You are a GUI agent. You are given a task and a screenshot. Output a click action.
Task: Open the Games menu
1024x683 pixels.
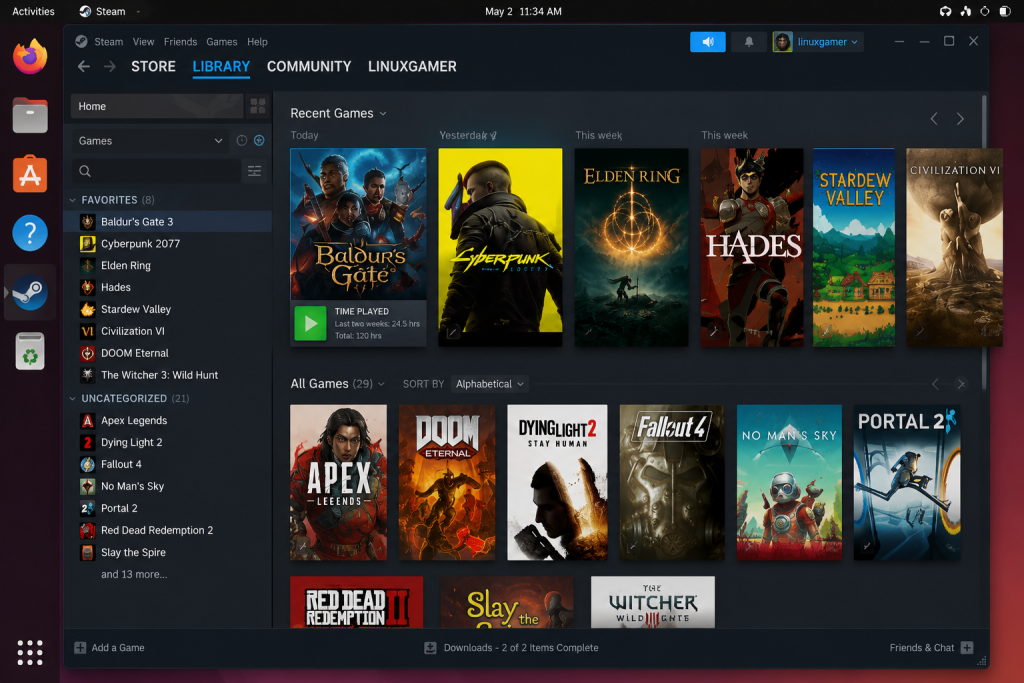point(221,42)
